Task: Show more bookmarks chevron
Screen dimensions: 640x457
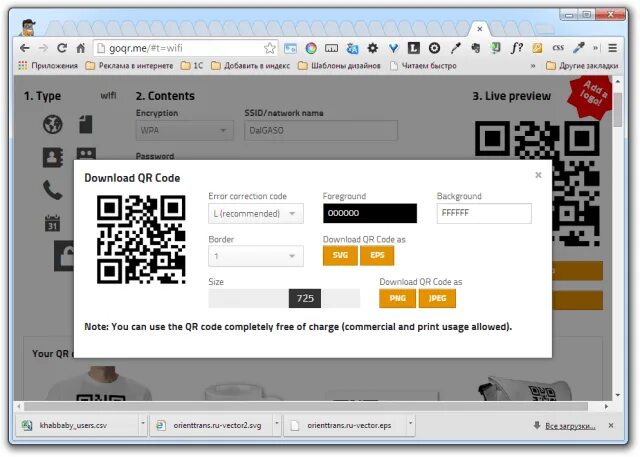Action: (x=533, y=66)
